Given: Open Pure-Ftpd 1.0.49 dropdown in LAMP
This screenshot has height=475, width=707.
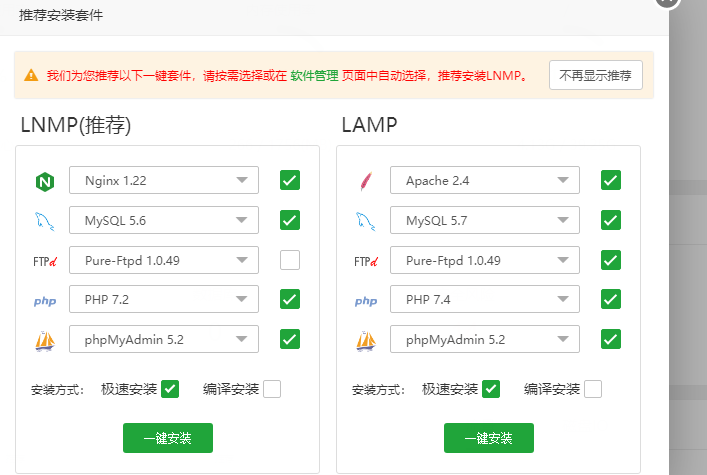Looking at the screenshot, I should (x=485, y=260).
